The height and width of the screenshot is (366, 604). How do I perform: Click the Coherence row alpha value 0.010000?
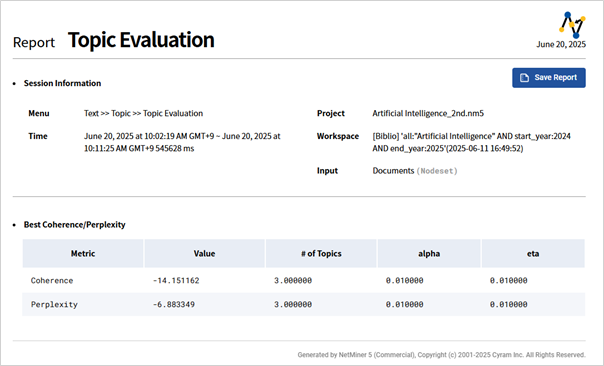[404, 280]
